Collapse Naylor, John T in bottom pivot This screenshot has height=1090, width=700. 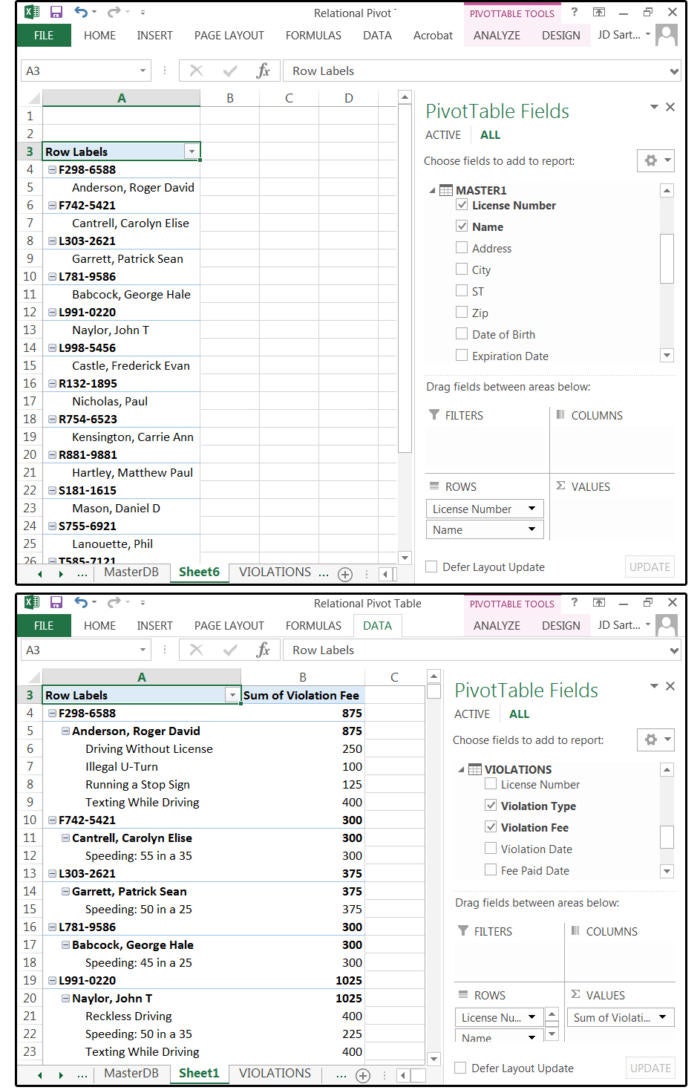65,998
